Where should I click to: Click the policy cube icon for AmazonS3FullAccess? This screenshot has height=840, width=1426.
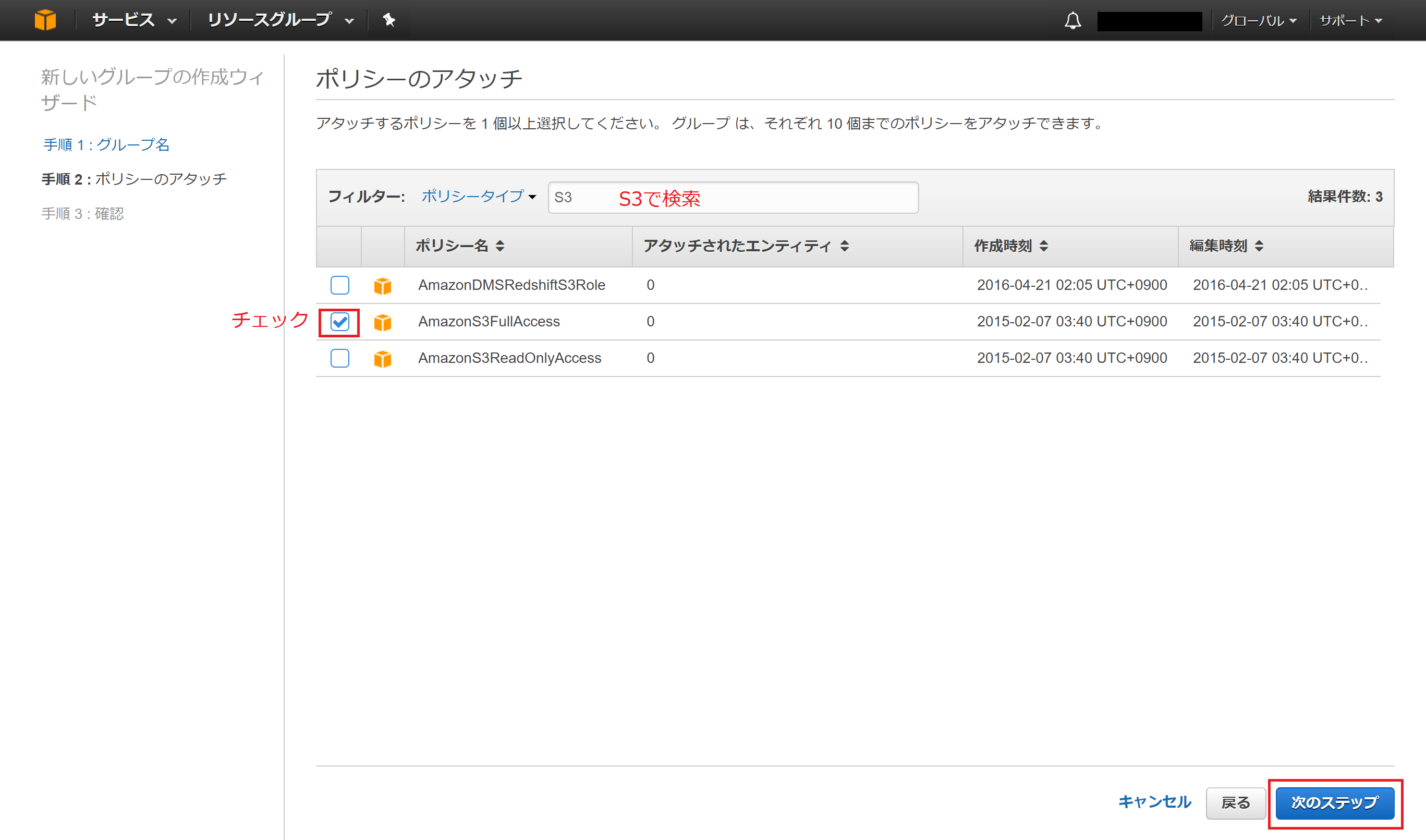tap(383, 322)
